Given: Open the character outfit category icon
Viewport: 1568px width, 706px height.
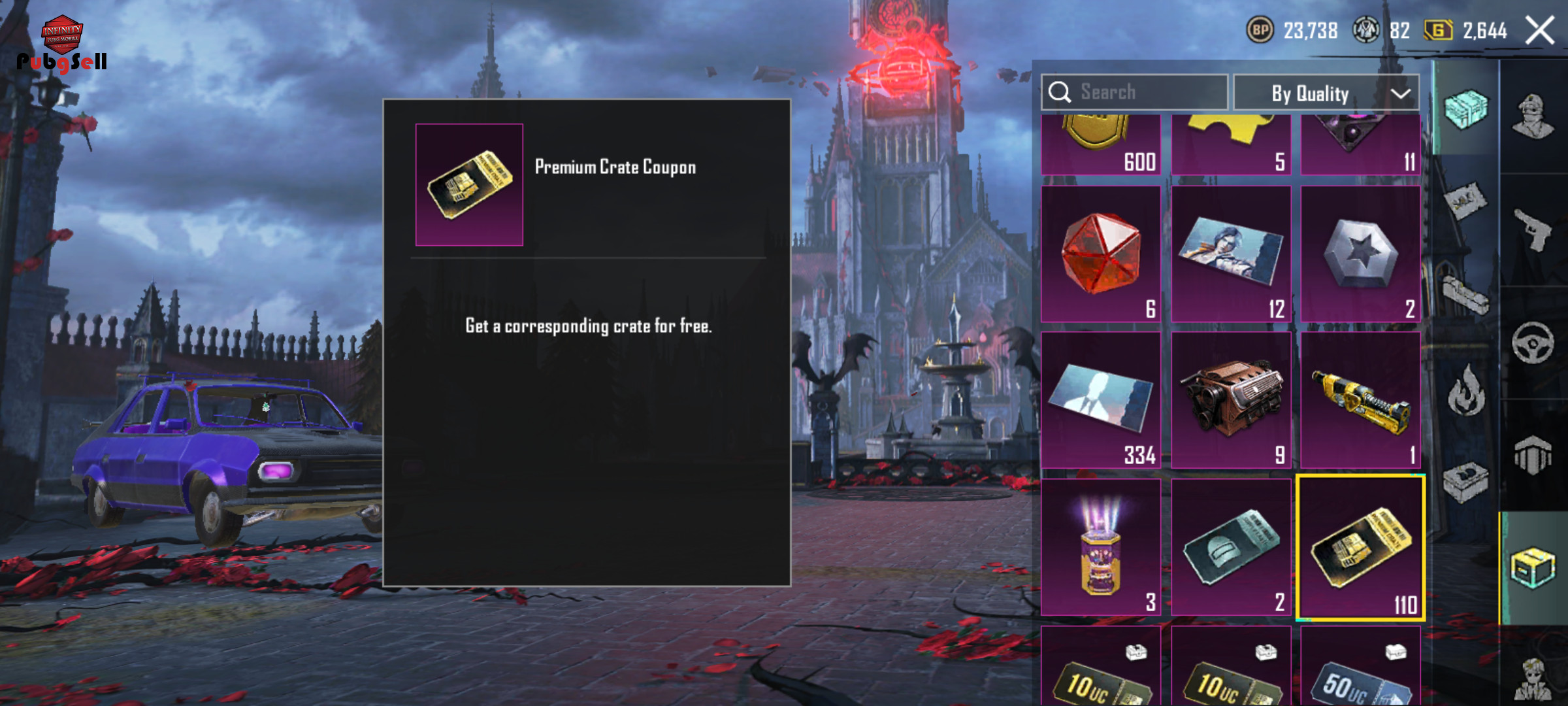Looking at the screenshot, I should point(1533,116).
